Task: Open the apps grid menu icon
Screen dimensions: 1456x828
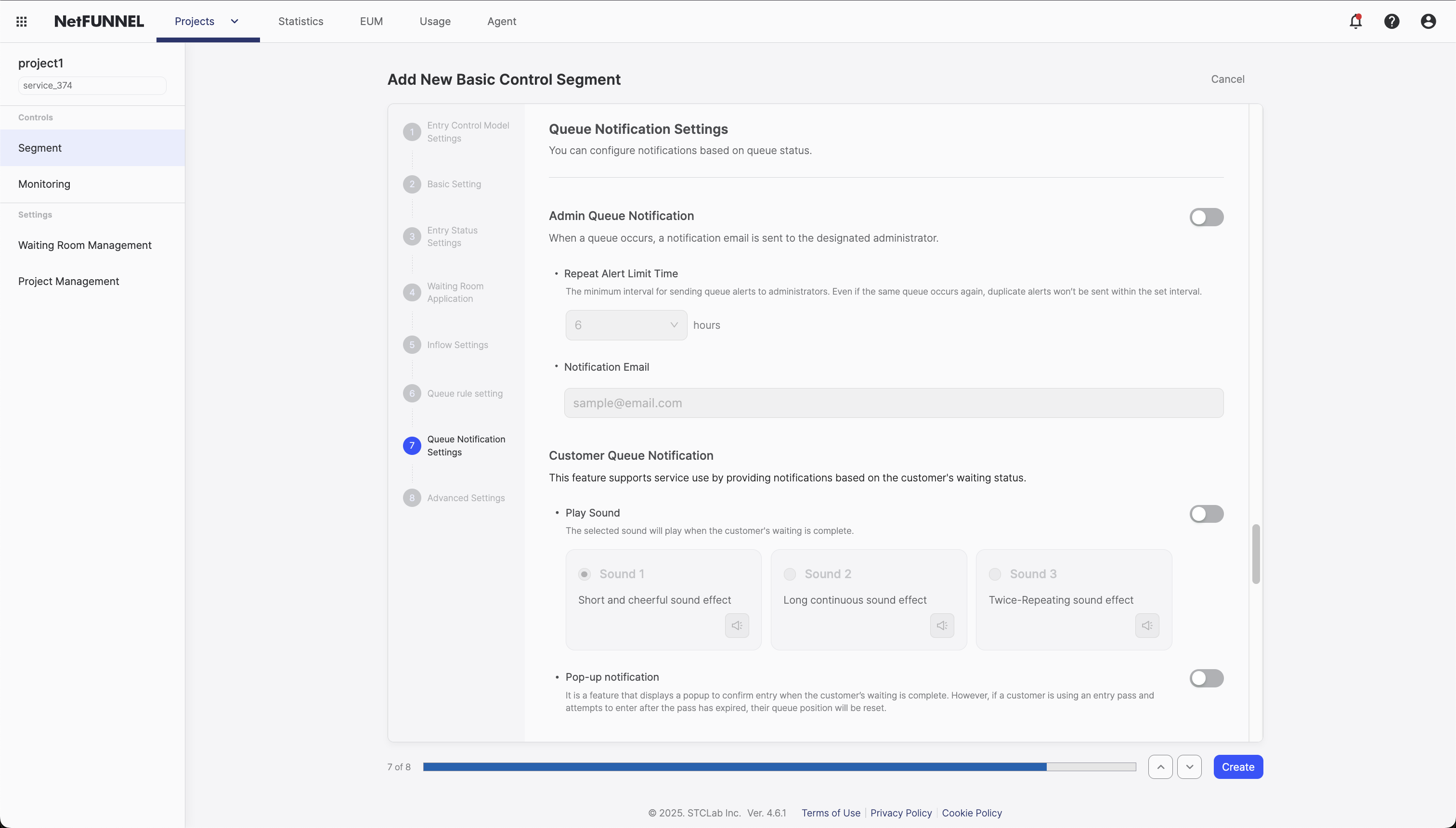Action: pyautogui.click(x=22, y=22)
